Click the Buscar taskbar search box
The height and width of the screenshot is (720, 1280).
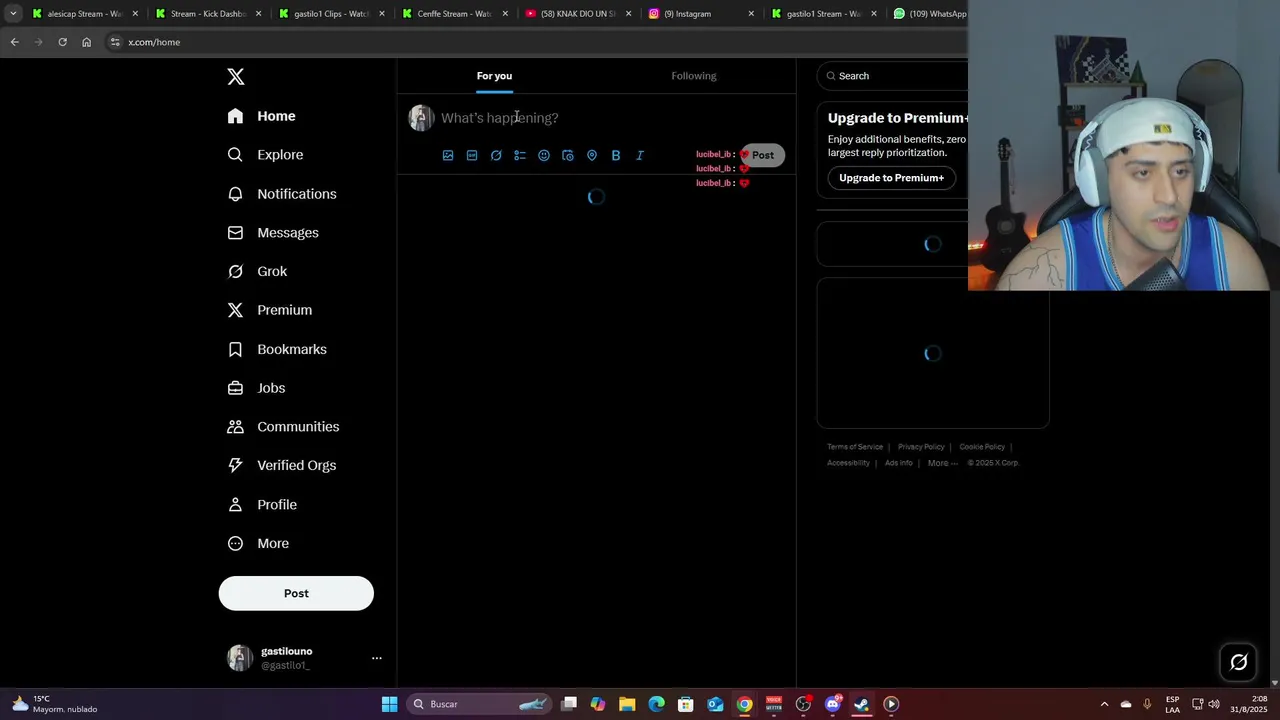click(x=480, y=704)
